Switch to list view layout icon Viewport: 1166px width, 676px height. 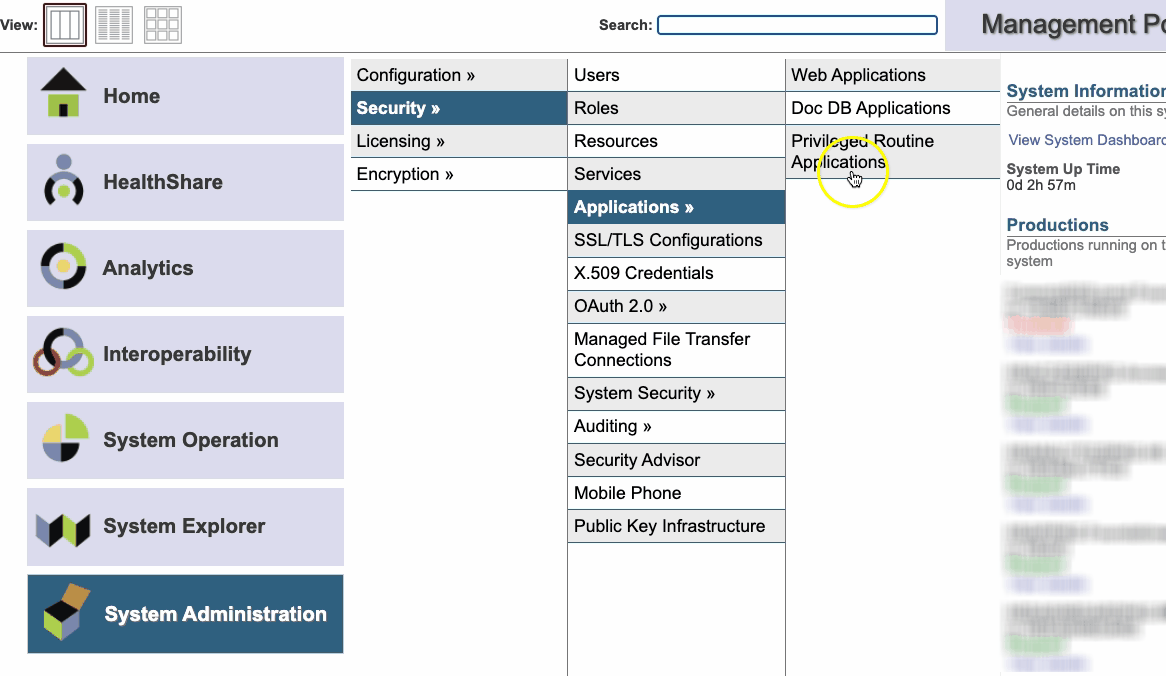click(114, 25)
